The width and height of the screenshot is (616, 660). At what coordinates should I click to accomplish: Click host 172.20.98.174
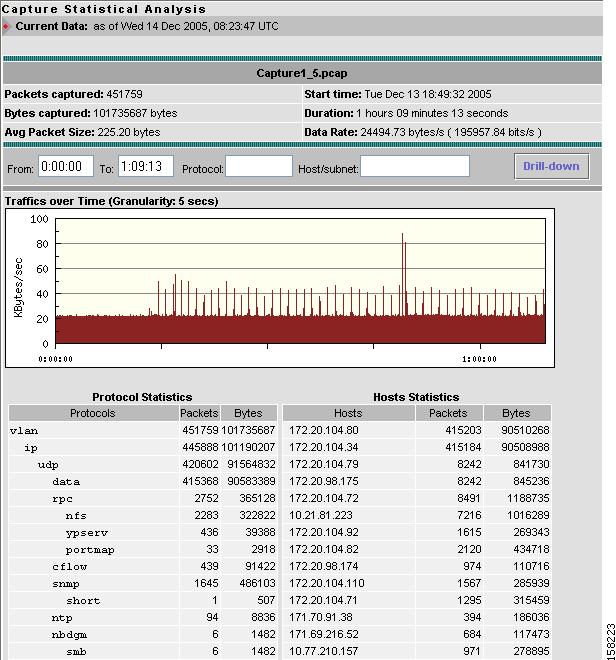pos(324,566)
